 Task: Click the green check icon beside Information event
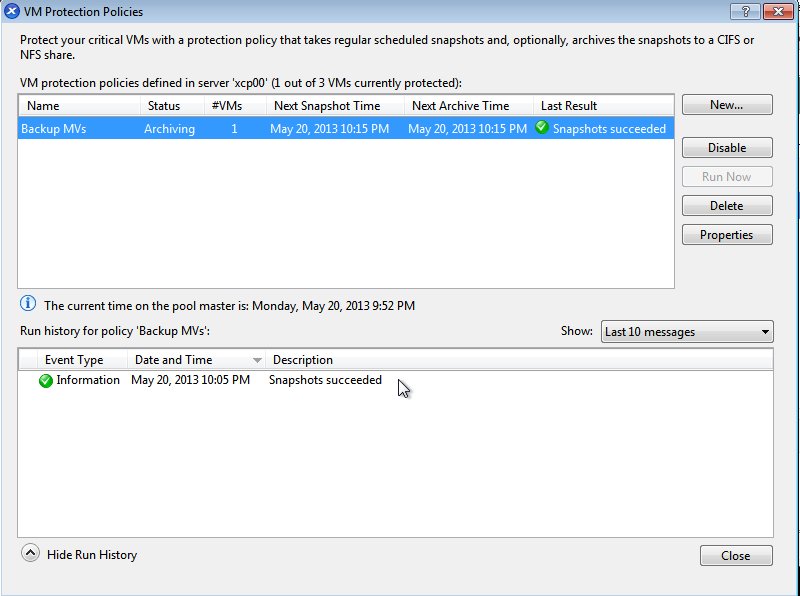(x=46, y=381)
